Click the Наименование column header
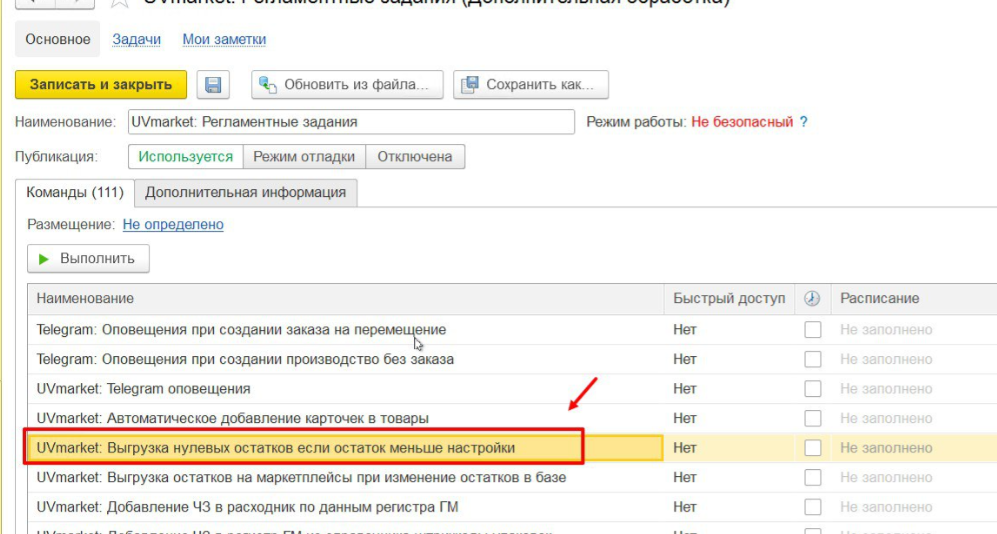 pyautogui.click(x=346, y=299)
